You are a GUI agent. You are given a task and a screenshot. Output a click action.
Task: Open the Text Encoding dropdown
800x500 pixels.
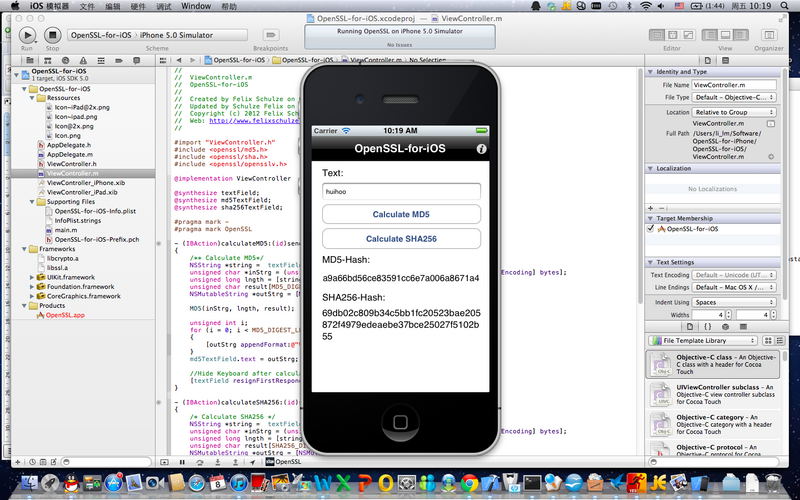734,275
